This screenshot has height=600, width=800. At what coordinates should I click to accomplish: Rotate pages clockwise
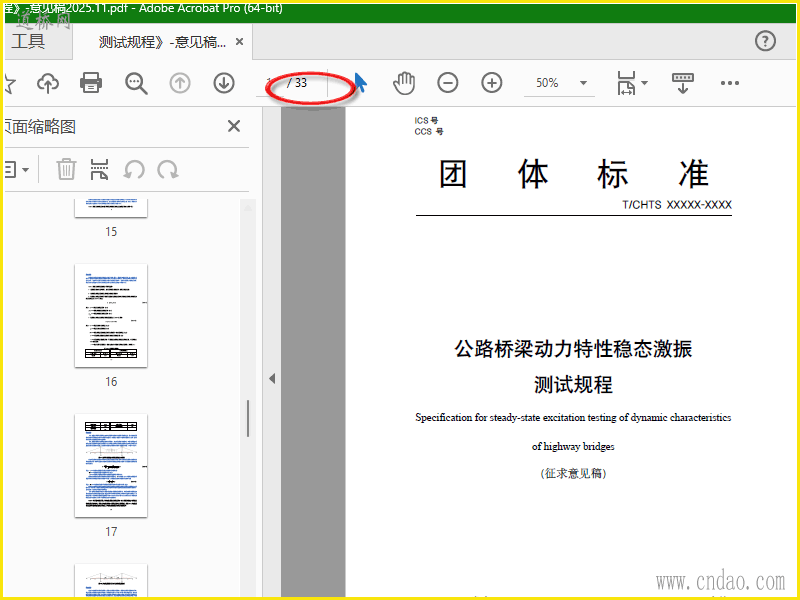(168, 169)
